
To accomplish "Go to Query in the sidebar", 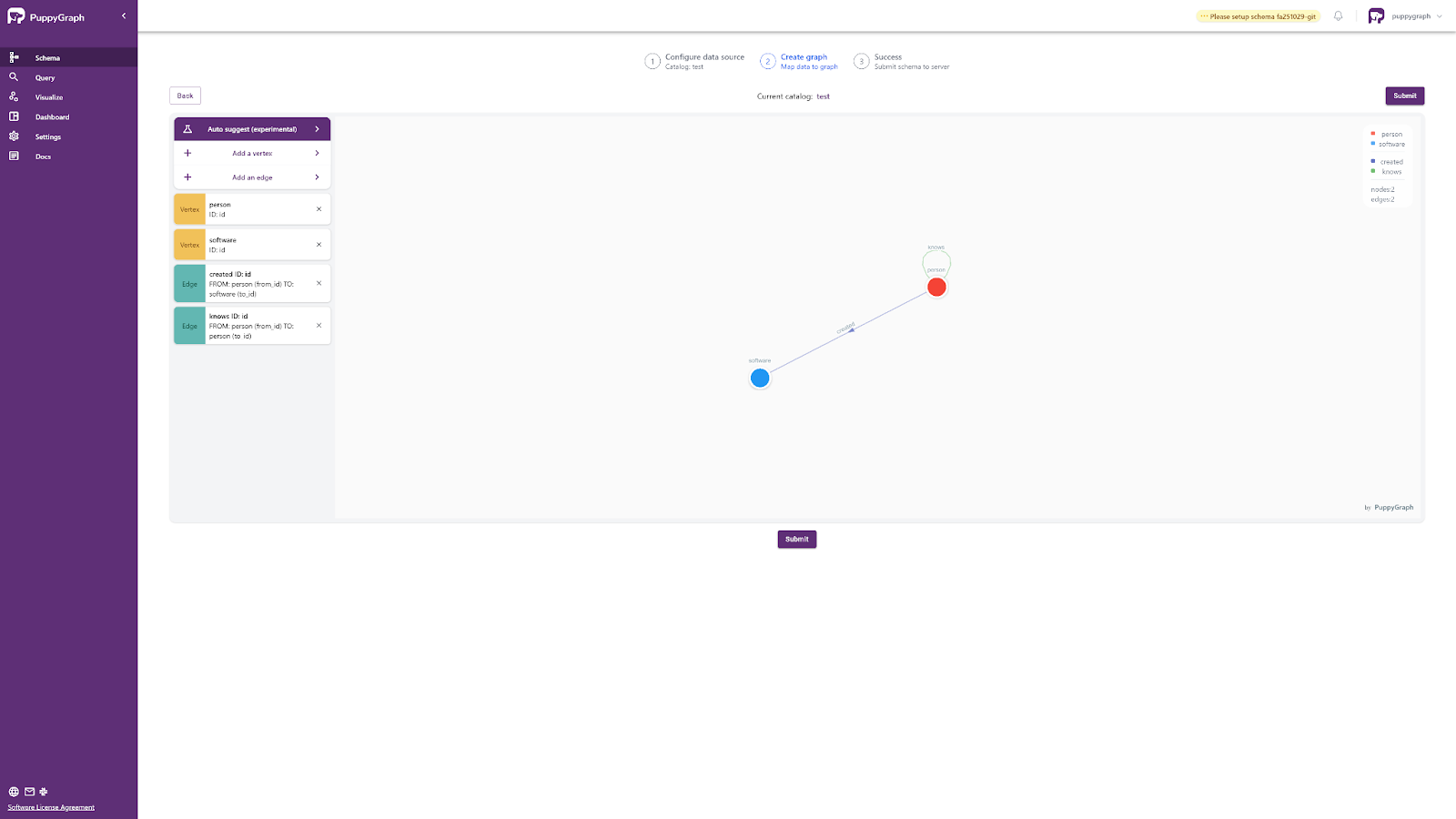I will pos(45,78).
